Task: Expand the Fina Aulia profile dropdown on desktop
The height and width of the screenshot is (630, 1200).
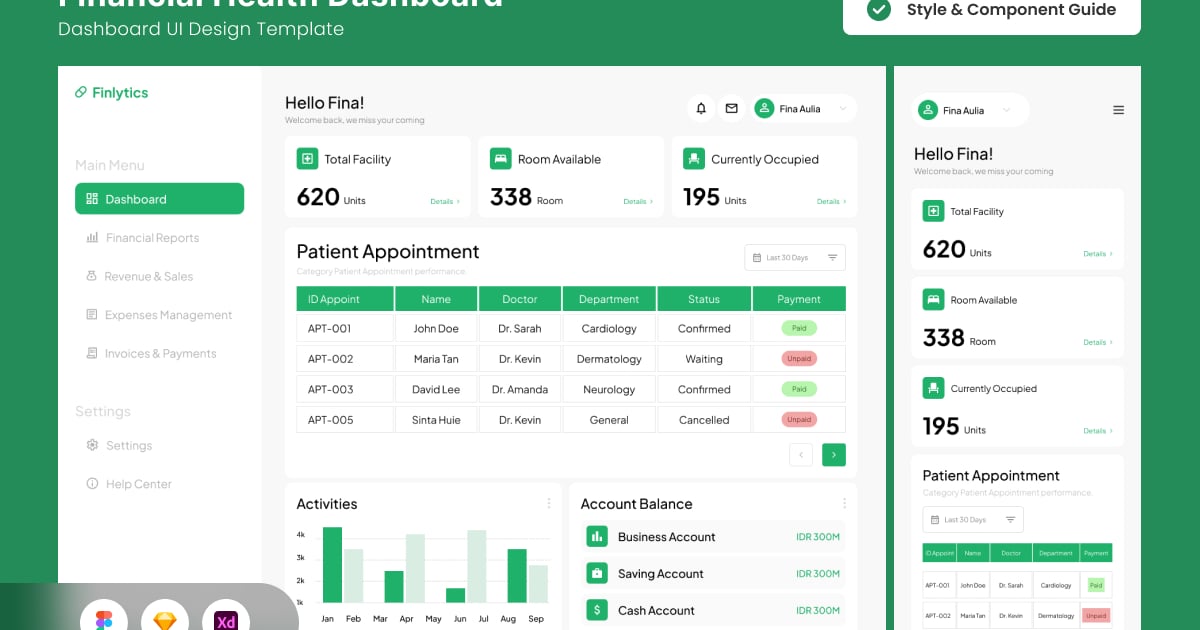Action: click(x=843, y=109)
